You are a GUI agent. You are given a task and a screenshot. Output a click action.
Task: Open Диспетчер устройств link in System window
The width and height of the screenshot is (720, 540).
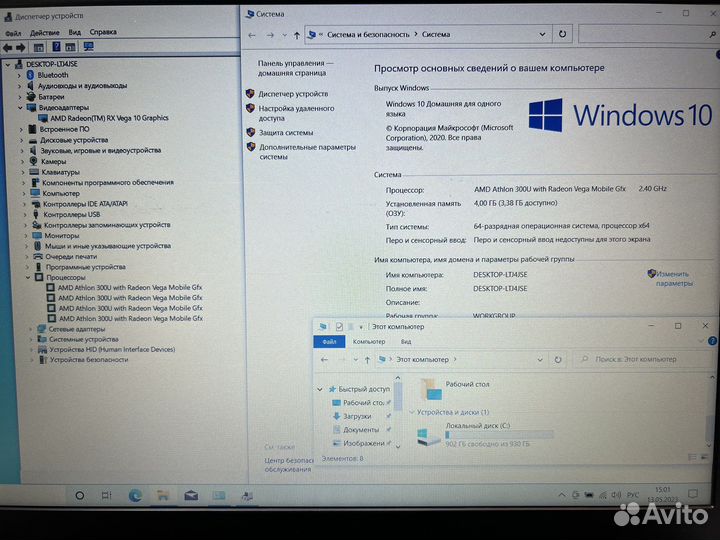(x=293, y=94)
